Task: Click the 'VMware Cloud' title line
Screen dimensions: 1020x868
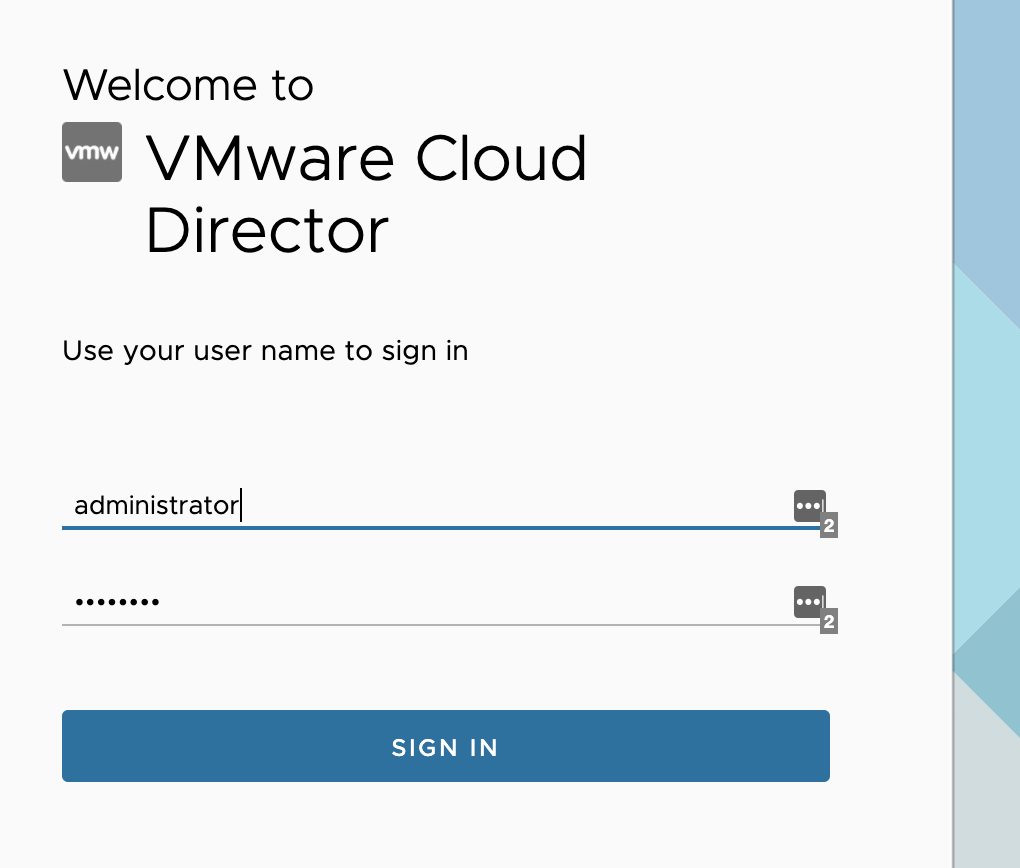Action: (366, 158)
